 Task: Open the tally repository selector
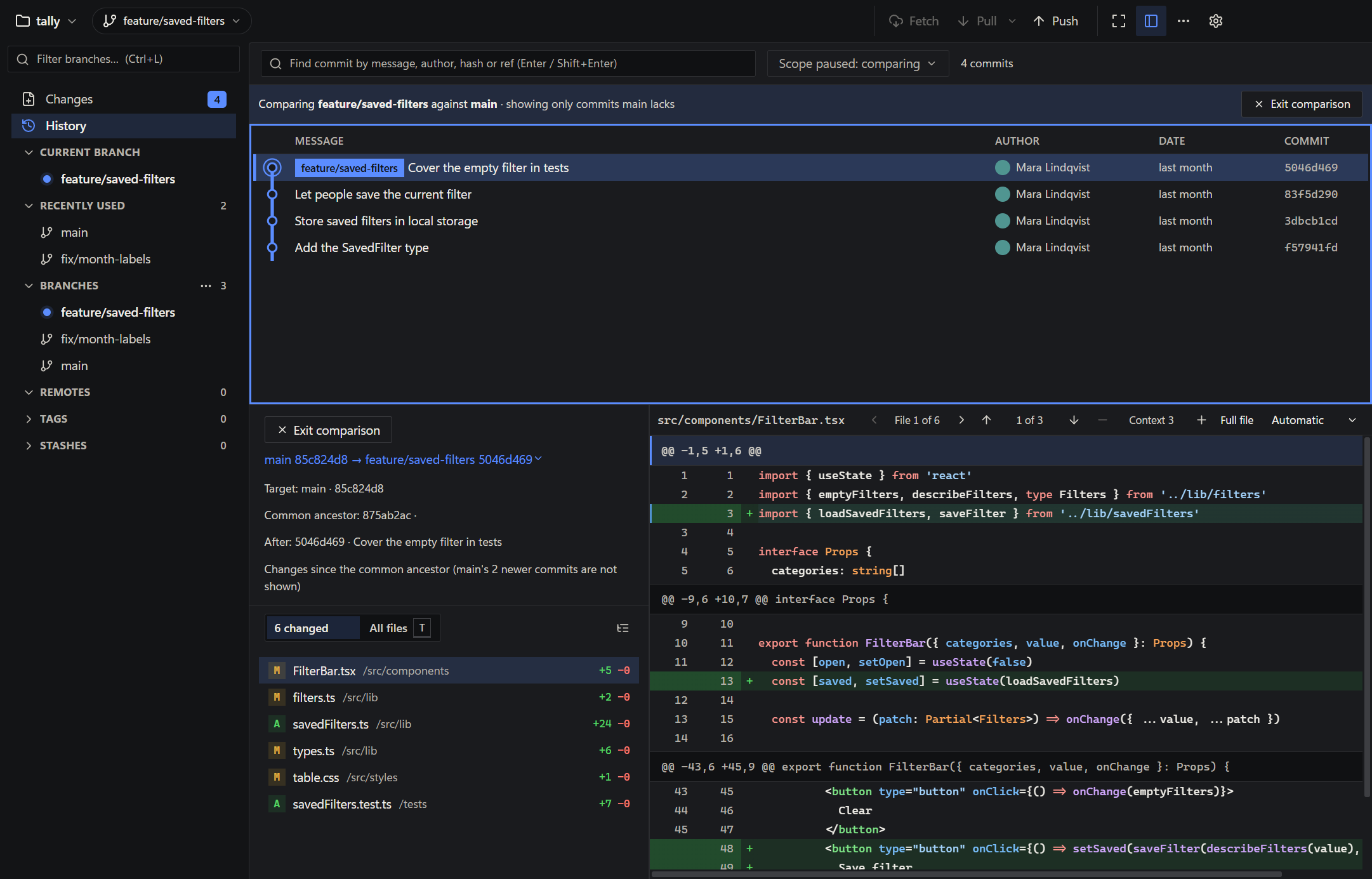[x=46, y=21]
